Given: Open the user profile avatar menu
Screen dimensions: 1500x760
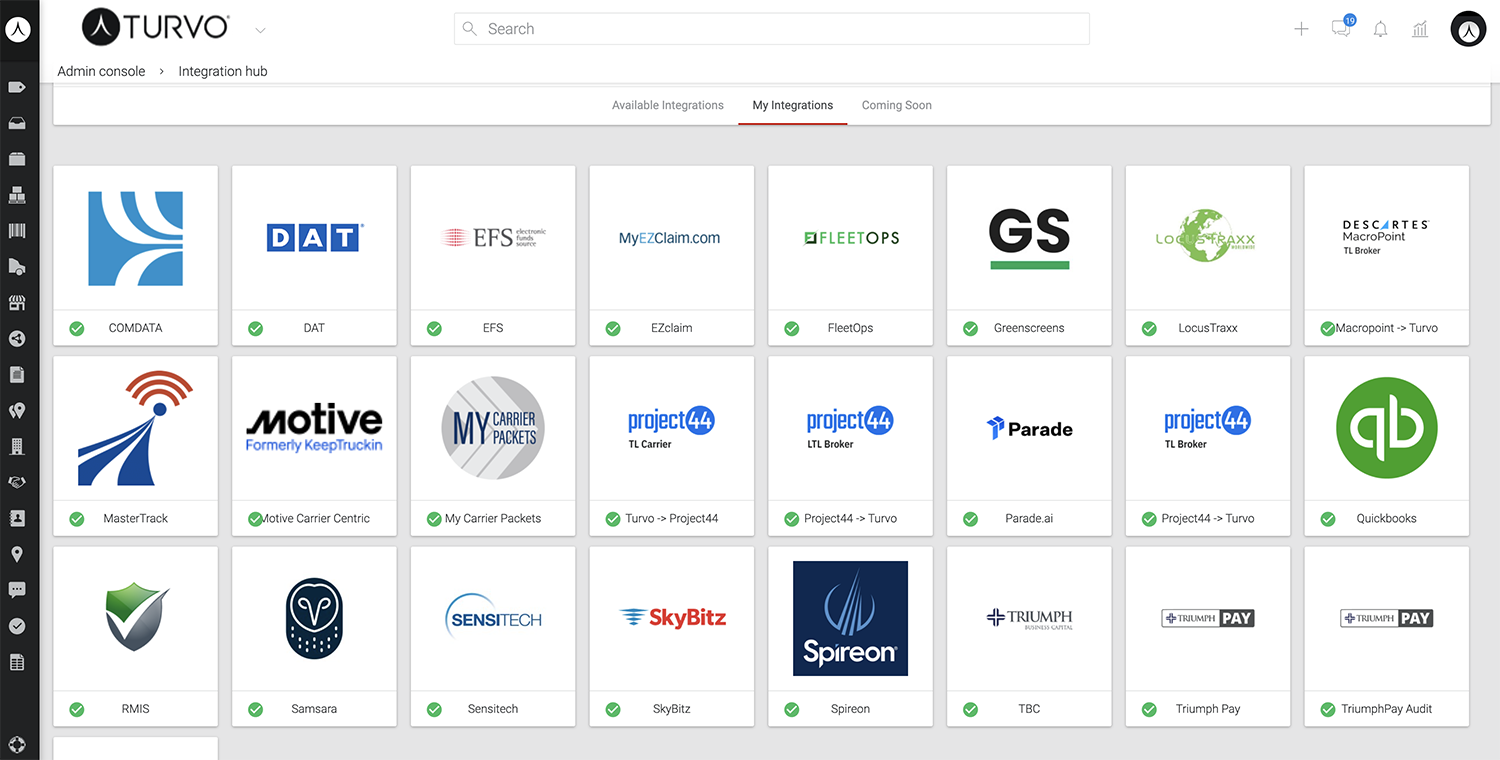Looking at the screenshot, I should (1468, 29).
